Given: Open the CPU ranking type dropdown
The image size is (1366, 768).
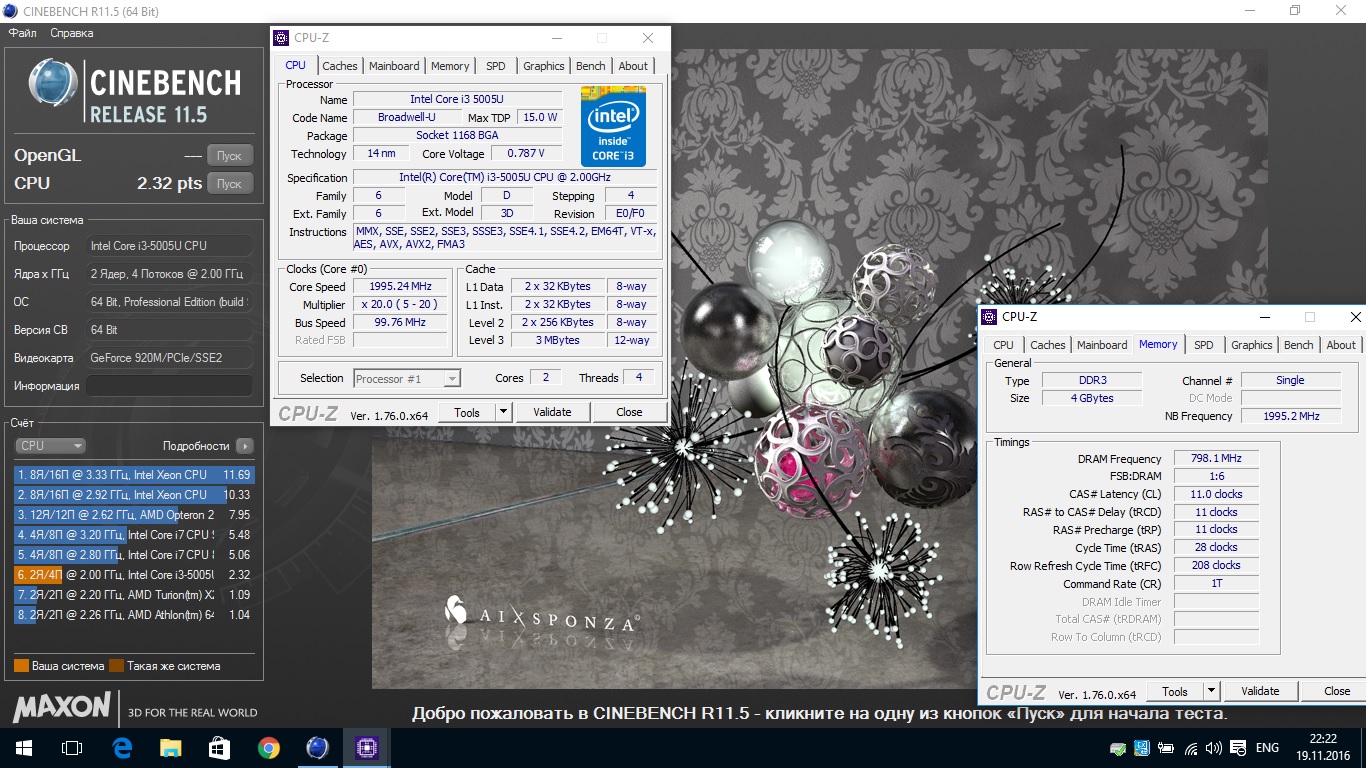Looking at the screenshot, I should click(50, 446).
